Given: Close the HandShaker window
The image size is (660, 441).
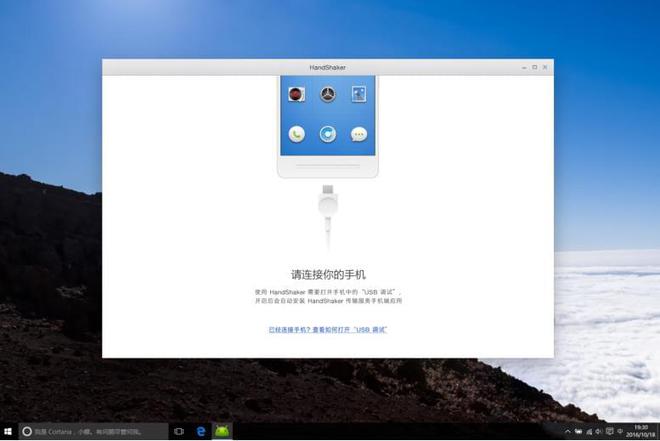Looking at the screenshot, I should [x=545, y=67].
